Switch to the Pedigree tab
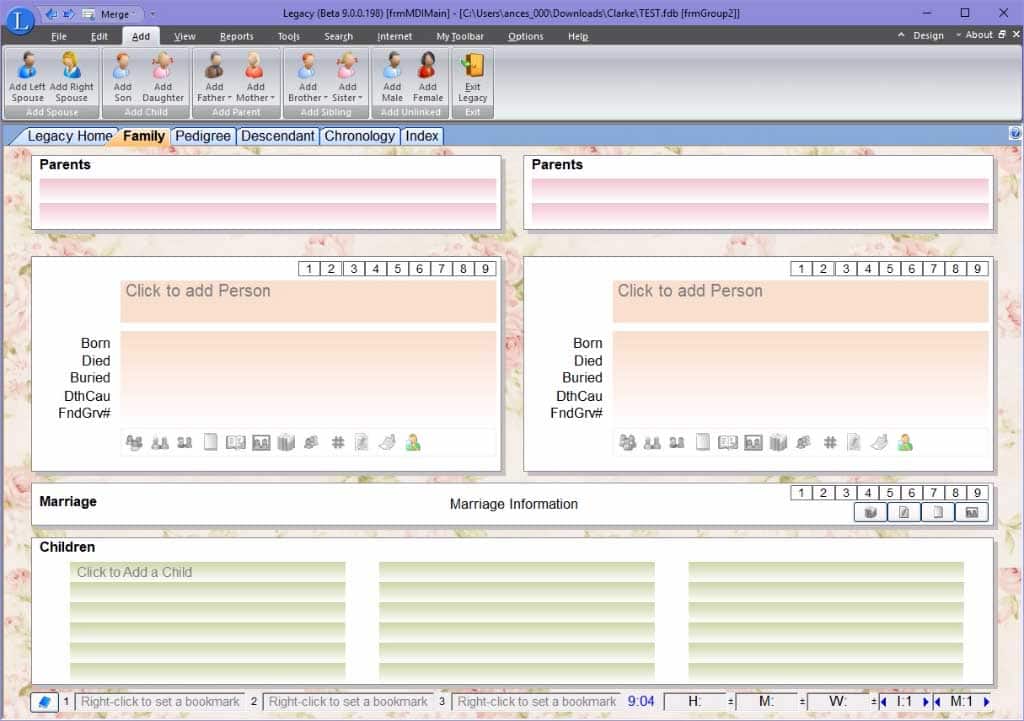1024x721 pixels. point(203,136)
